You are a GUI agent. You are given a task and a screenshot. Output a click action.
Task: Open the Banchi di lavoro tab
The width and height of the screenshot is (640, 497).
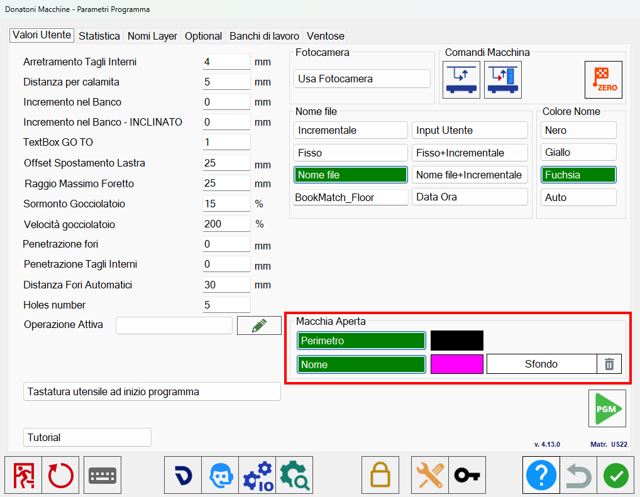[x=264, y=36]
